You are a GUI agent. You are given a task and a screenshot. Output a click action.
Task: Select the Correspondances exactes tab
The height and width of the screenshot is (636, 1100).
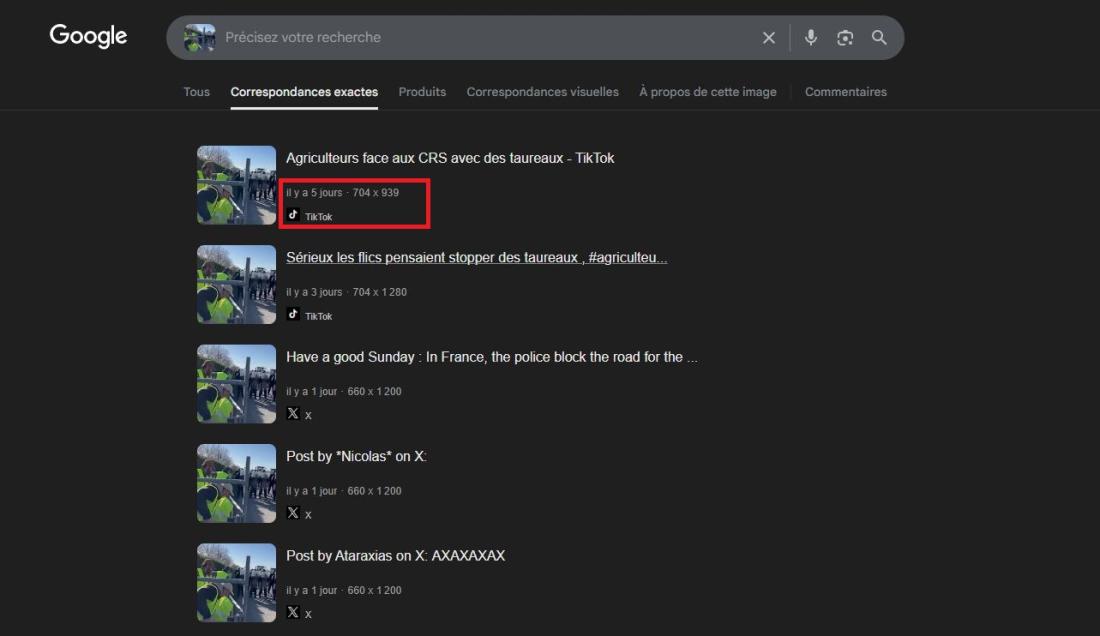(x=304, y=92)
